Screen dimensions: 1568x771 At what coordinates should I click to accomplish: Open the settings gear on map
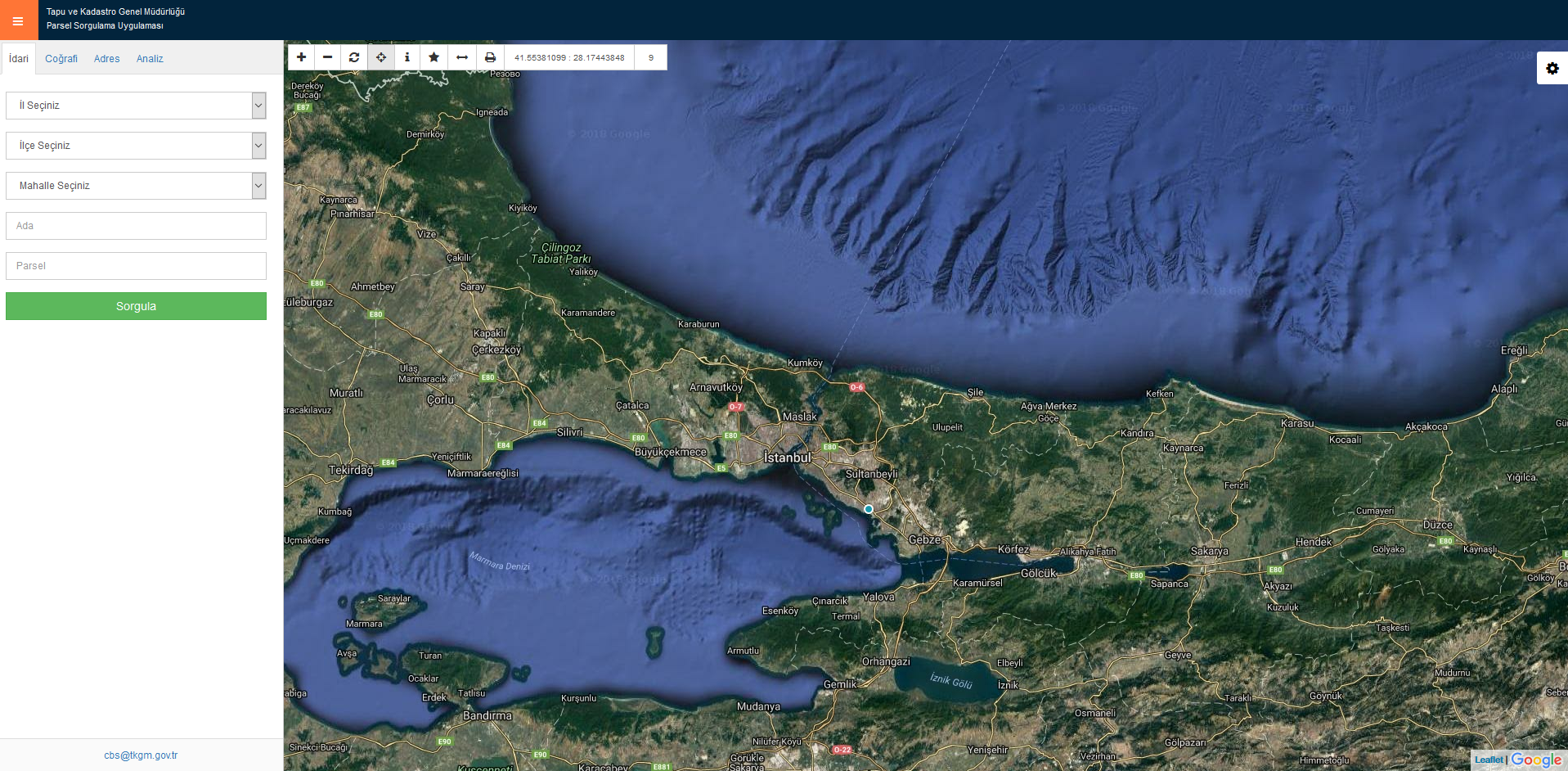point(1552,69)
